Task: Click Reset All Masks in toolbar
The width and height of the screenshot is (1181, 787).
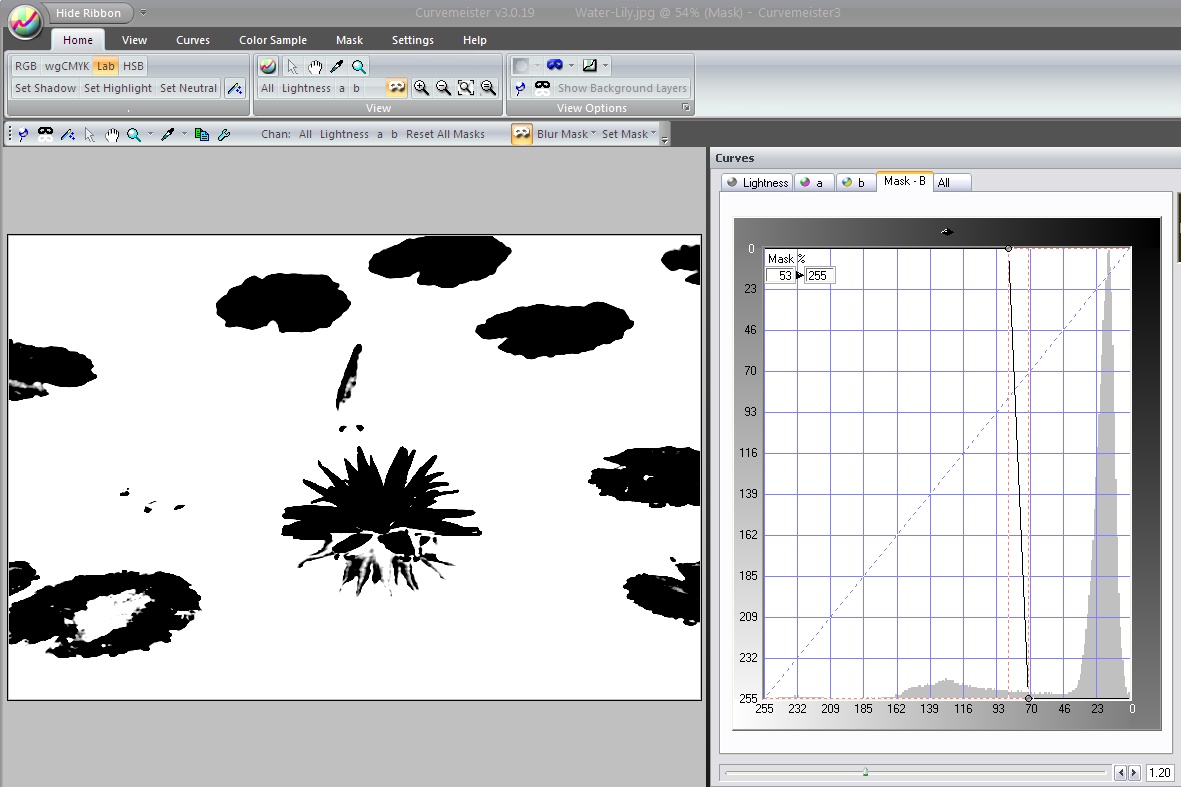Action: pyautogui.click(x=445, y=134)
